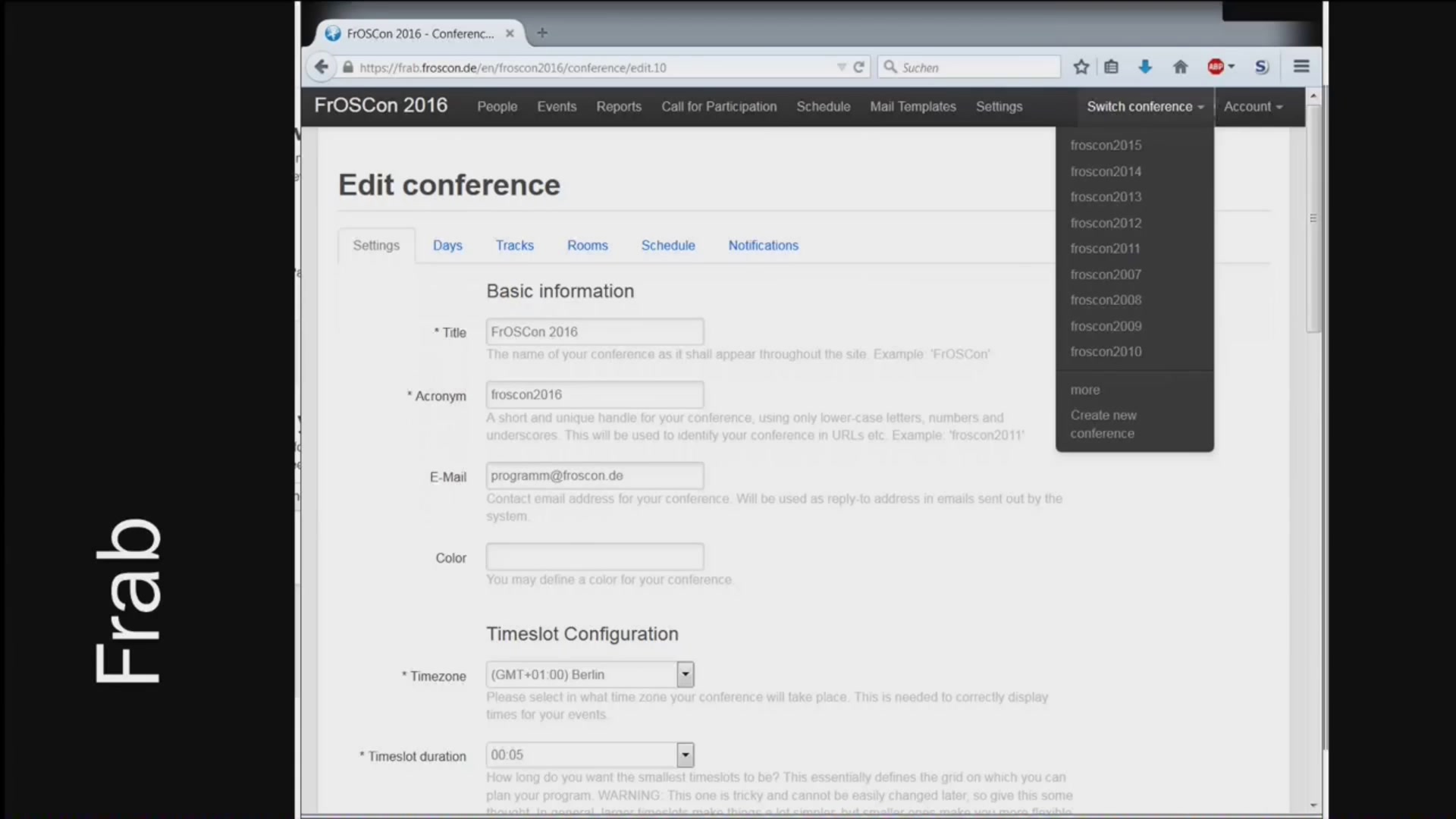Image resolution: width=1456 pixels, height=819 pixels.
Task: Open the URL history dropdown arrow
Action: tap(842, 67)
